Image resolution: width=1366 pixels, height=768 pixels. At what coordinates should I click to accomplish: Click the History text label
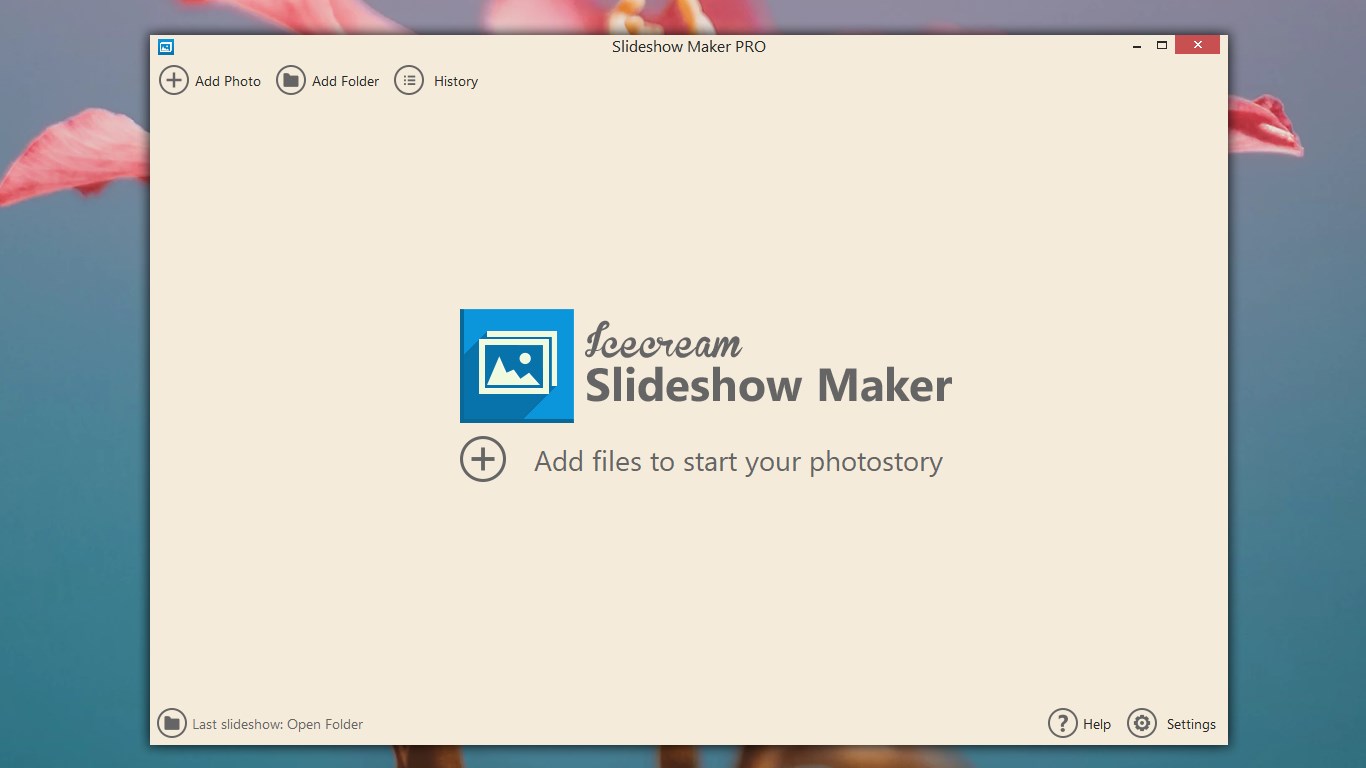456,82
